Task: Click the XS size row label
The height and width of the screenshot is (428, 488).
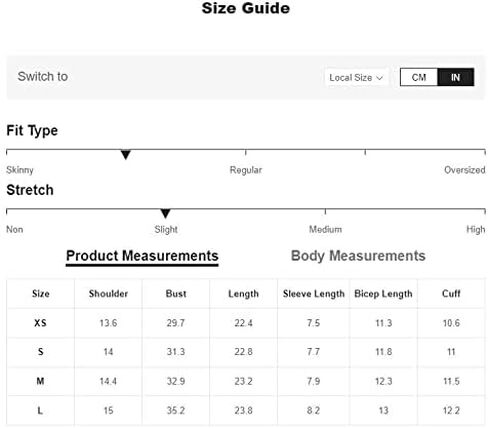Action: pos(40,323)
